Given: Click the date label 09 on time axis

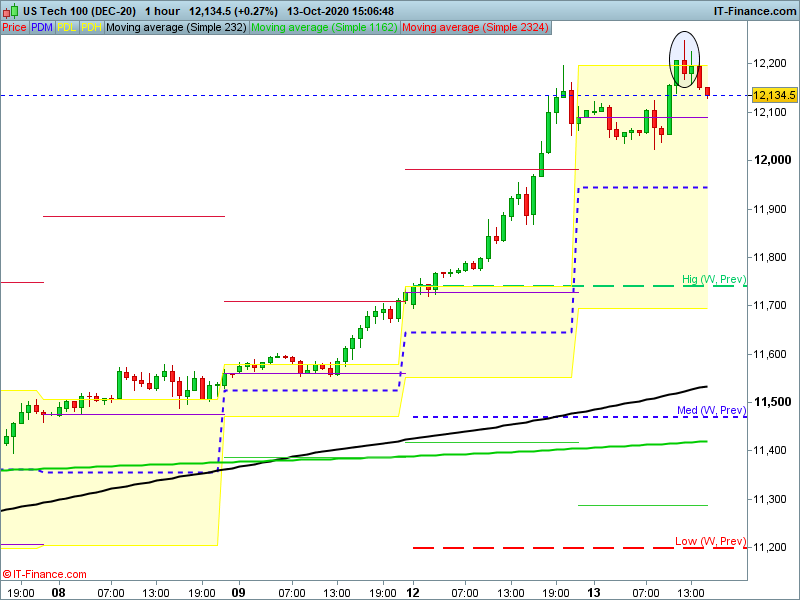Looking at the screenshot, I should (238, 593).
